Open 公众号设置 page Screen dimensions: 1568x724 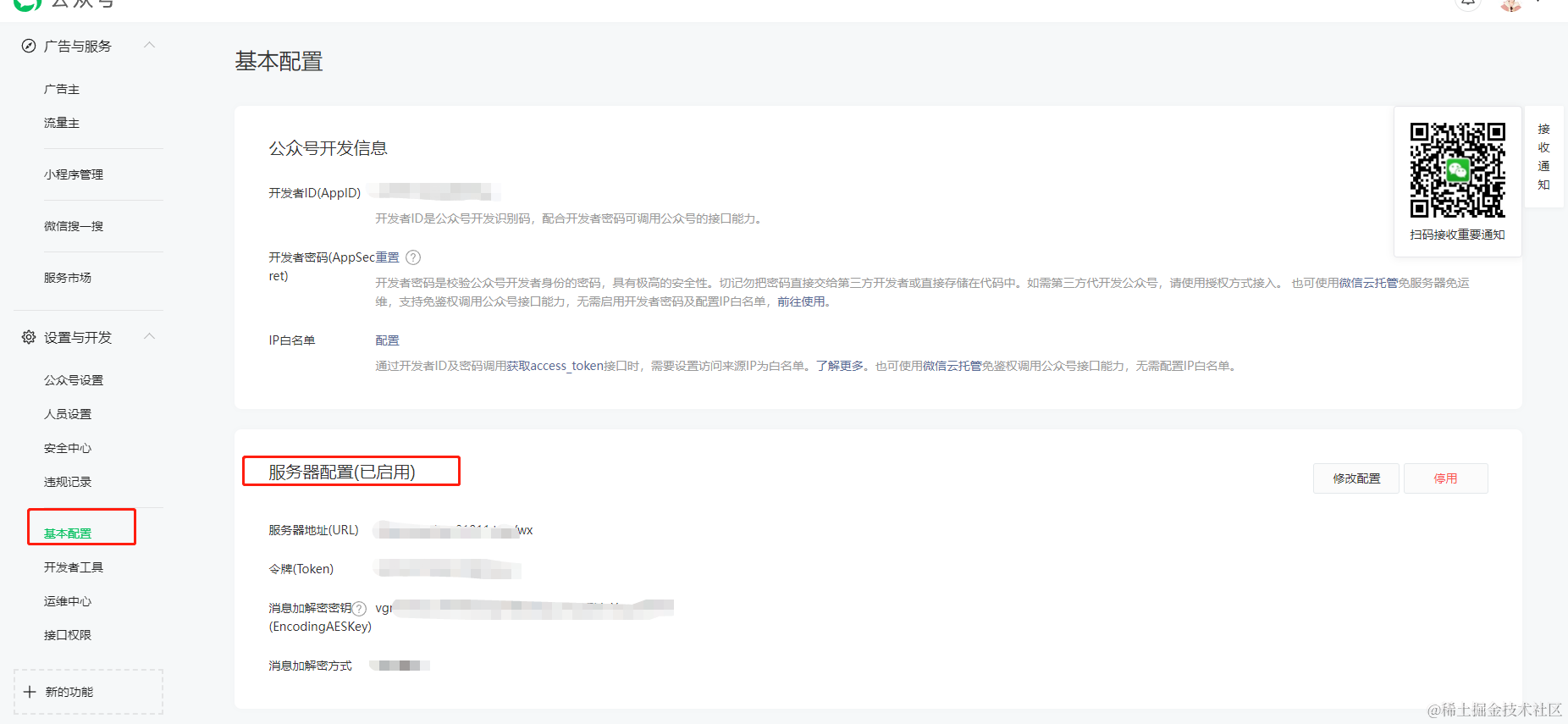(x=74, y=380)
